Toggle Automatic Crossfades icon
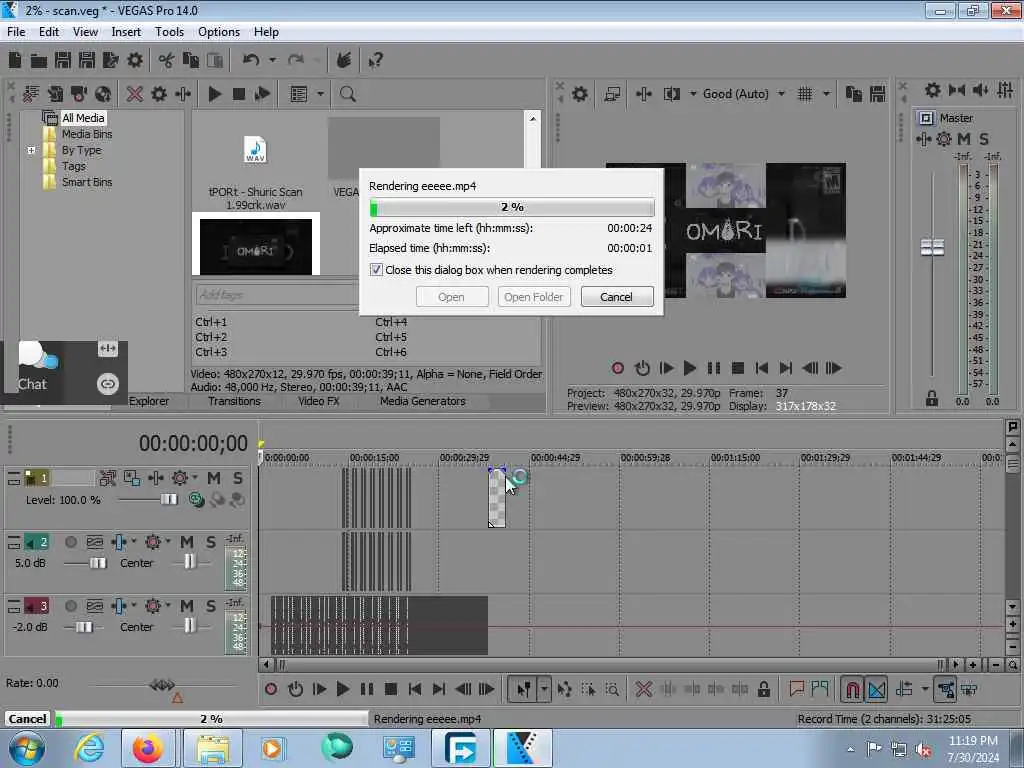Screen dimensions: 1024x768 point(876,689)
